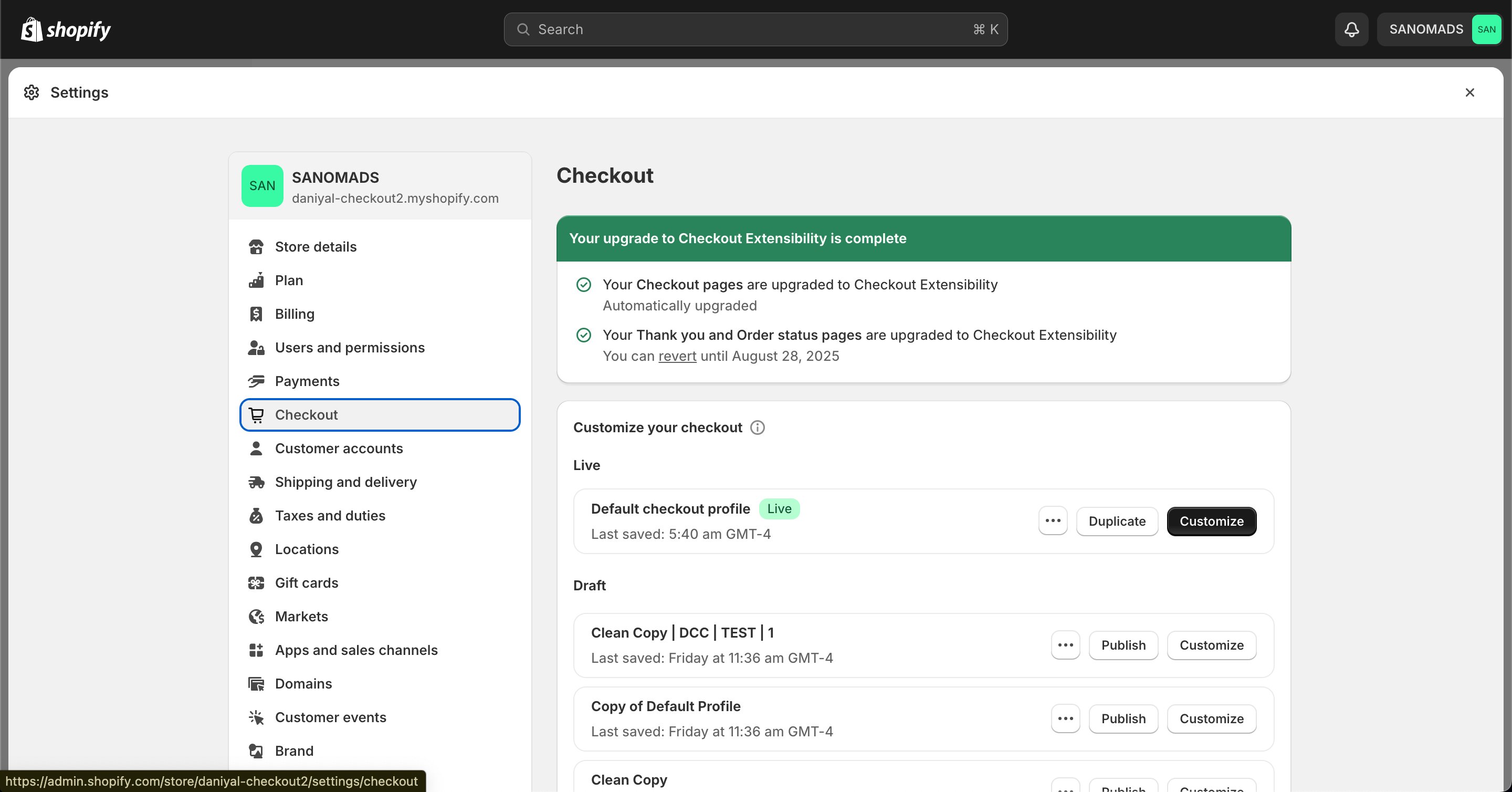Go to Plan settings

click(380, 280)
